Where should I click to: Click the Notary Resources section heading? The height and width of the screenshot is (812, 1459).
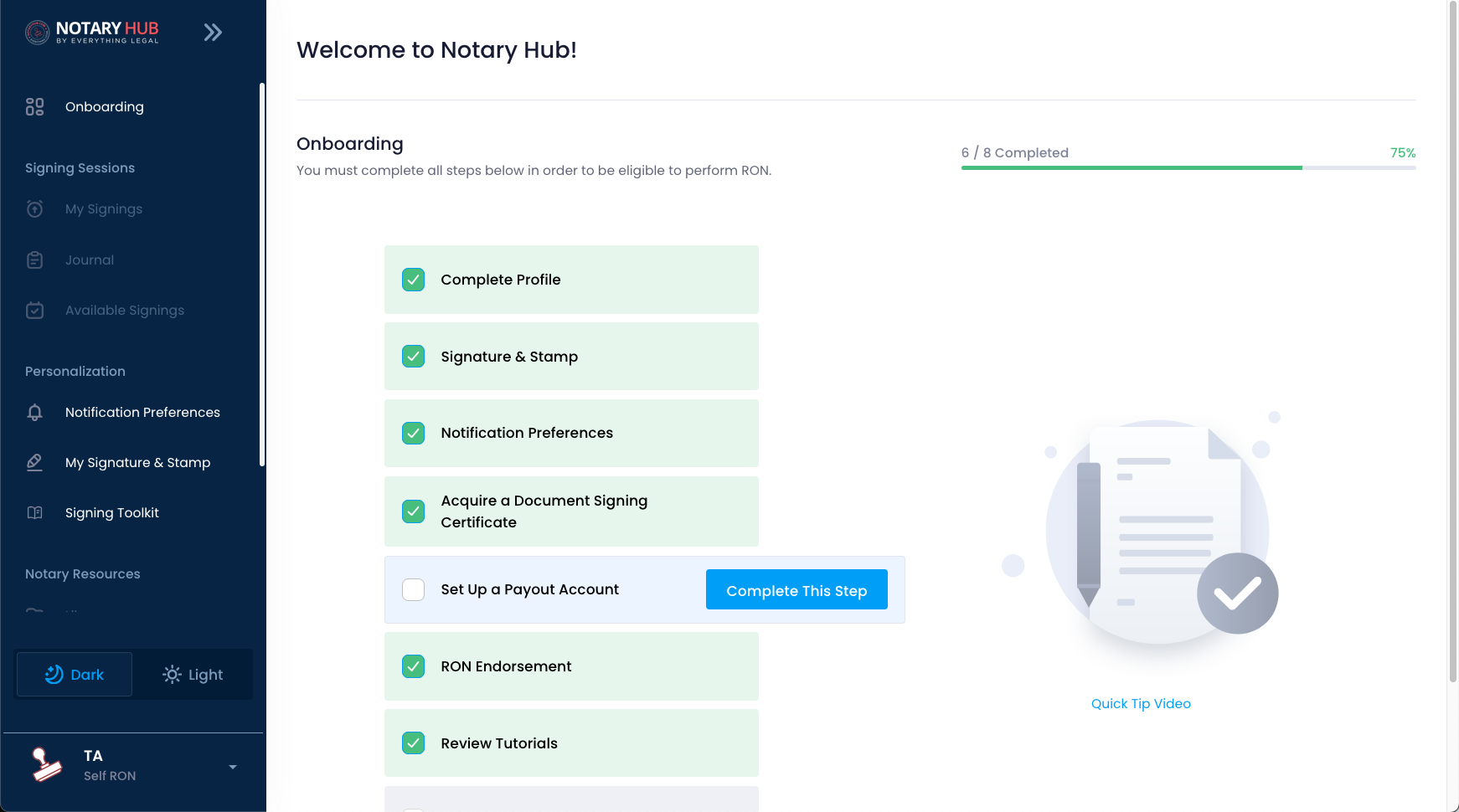[83, 574]
